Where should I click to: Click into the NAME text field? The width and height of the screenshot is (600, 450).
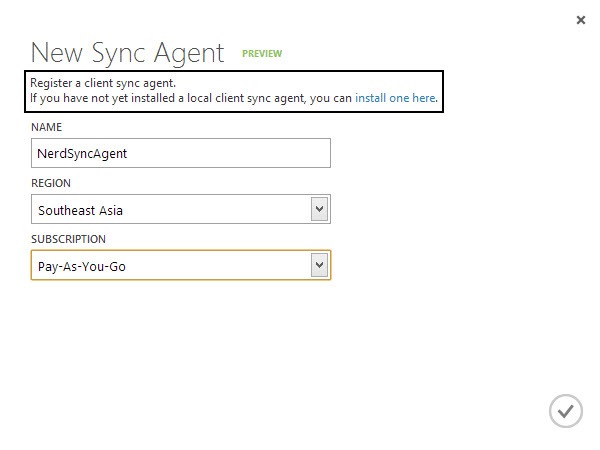tap(181, 153)
